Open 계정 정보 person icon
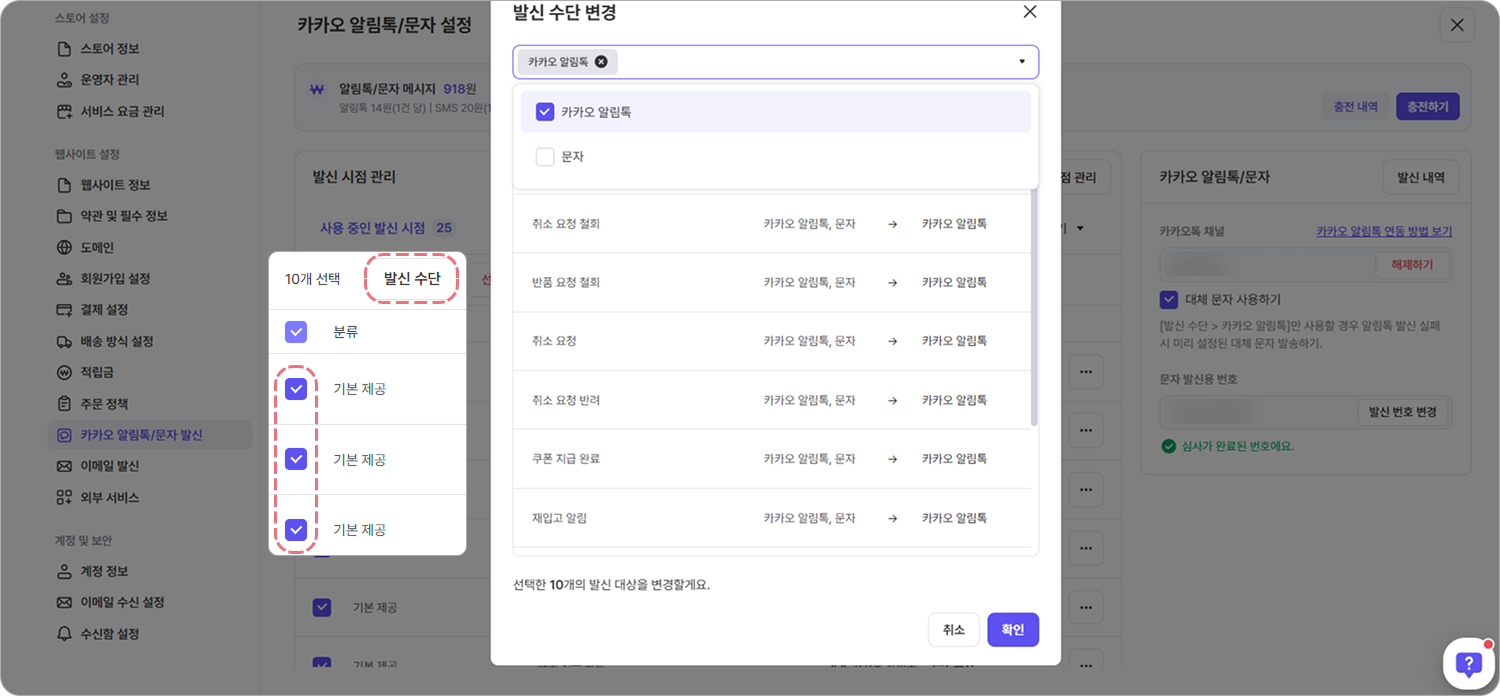 64,571
